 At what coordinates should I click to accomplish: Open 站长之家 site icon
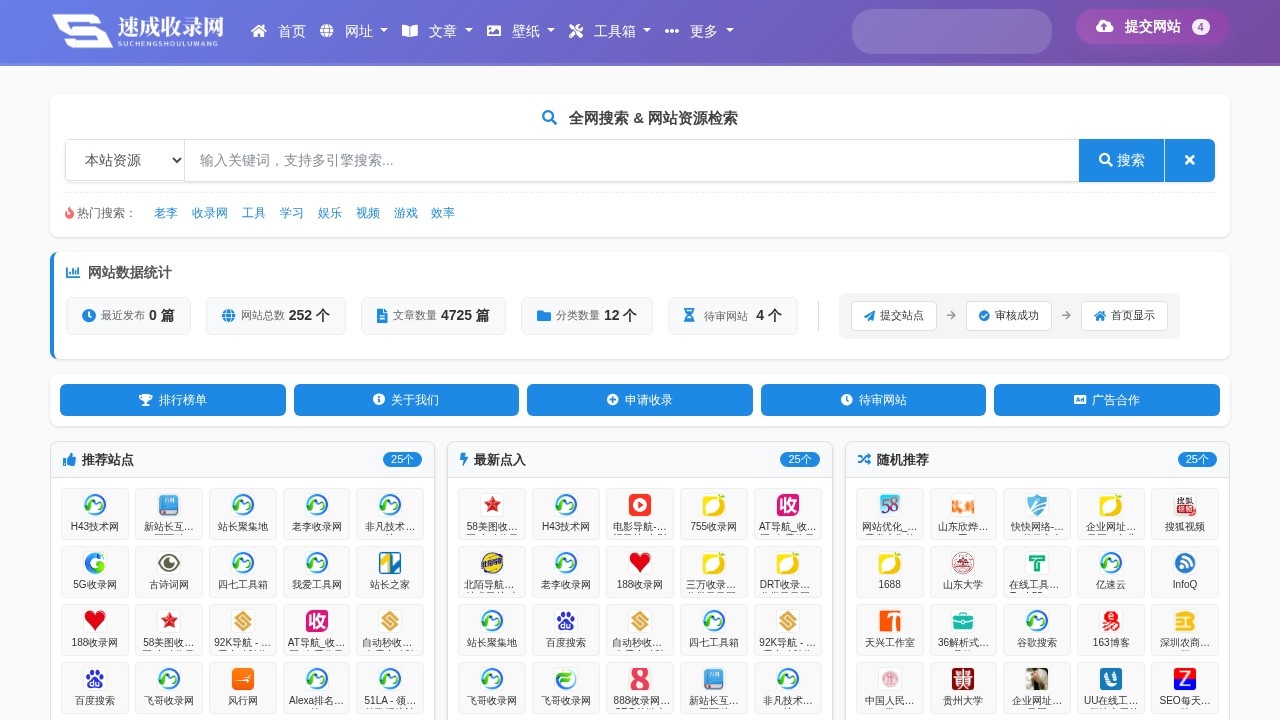click(x=390, y=572)
